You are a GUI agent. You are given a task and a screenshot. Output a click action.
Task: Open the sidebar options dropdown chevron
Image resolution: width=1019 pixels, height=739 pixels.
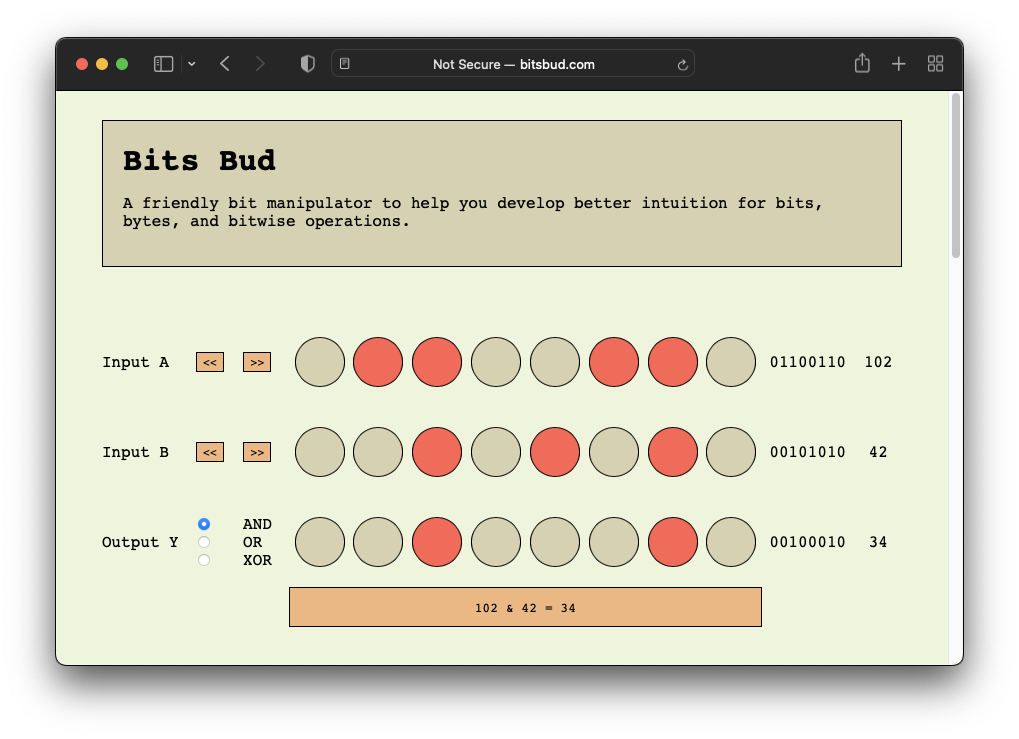click(192, 64)
